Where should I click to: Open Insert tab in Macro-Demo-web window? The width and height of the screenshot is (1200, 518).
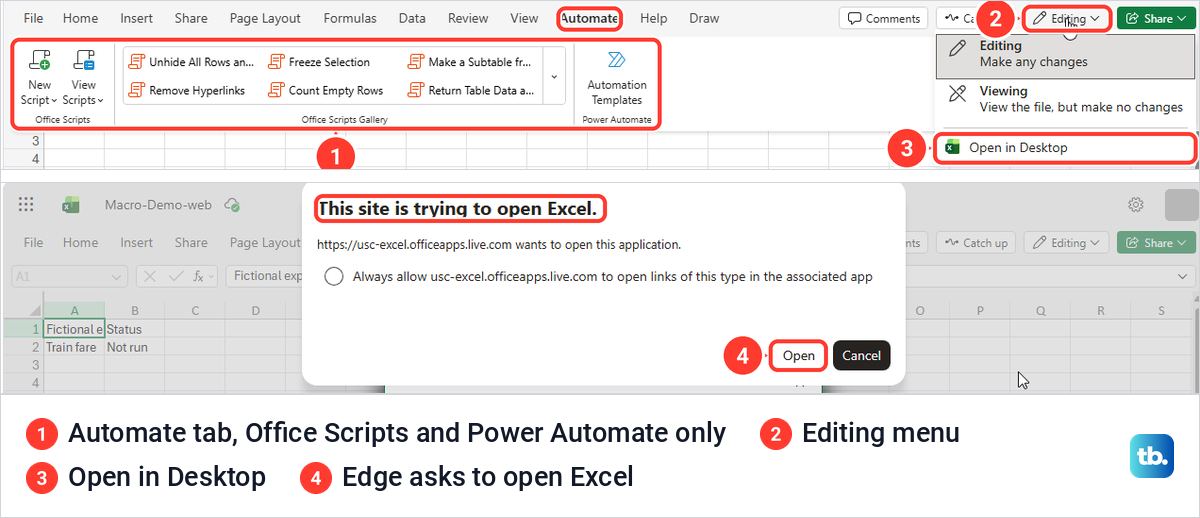[137, 242]
